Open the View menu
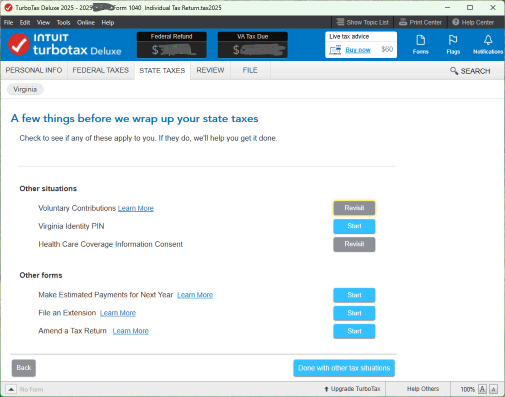The width and height of the screenshot is (505, 397). point(43,22)
